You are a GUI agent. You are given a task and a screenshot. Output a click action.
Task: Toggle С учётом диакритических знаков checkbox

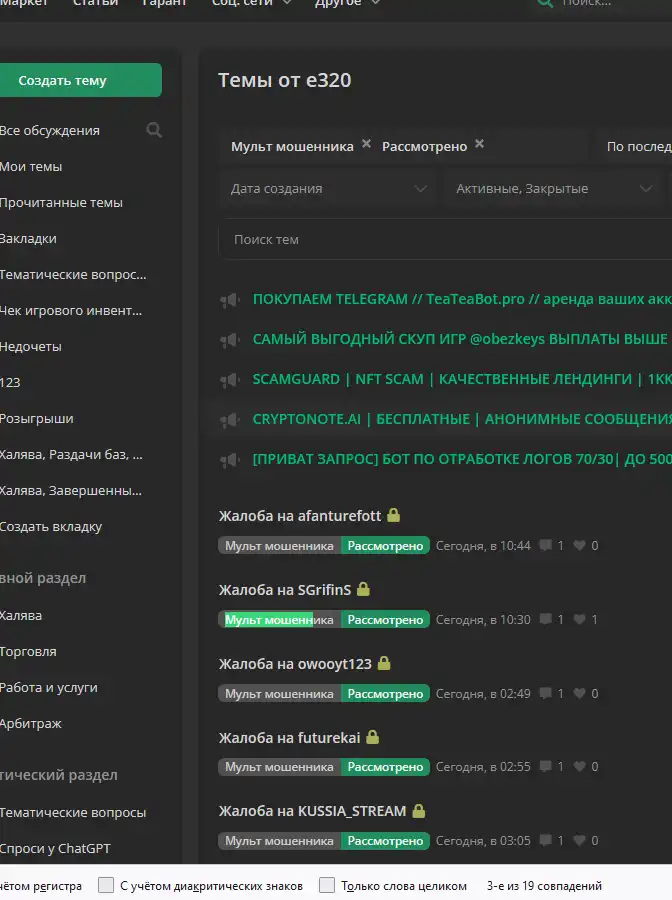[106, 885]
